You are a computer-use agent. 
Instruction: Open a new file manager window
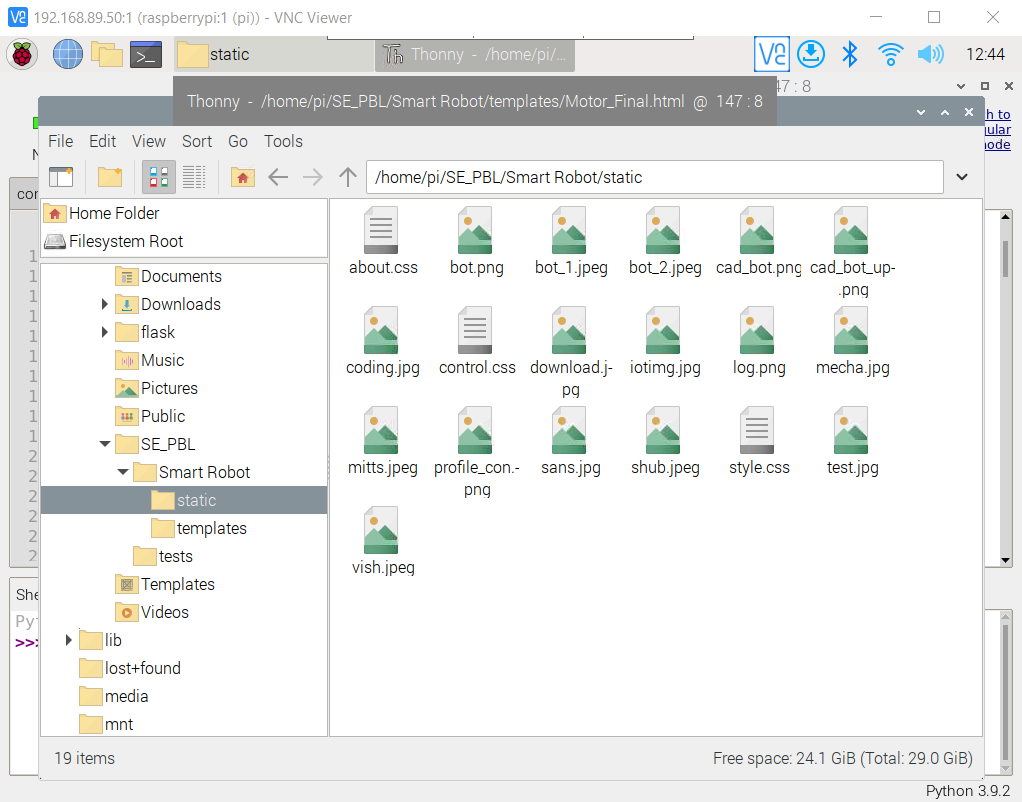[x=60, y=177]
